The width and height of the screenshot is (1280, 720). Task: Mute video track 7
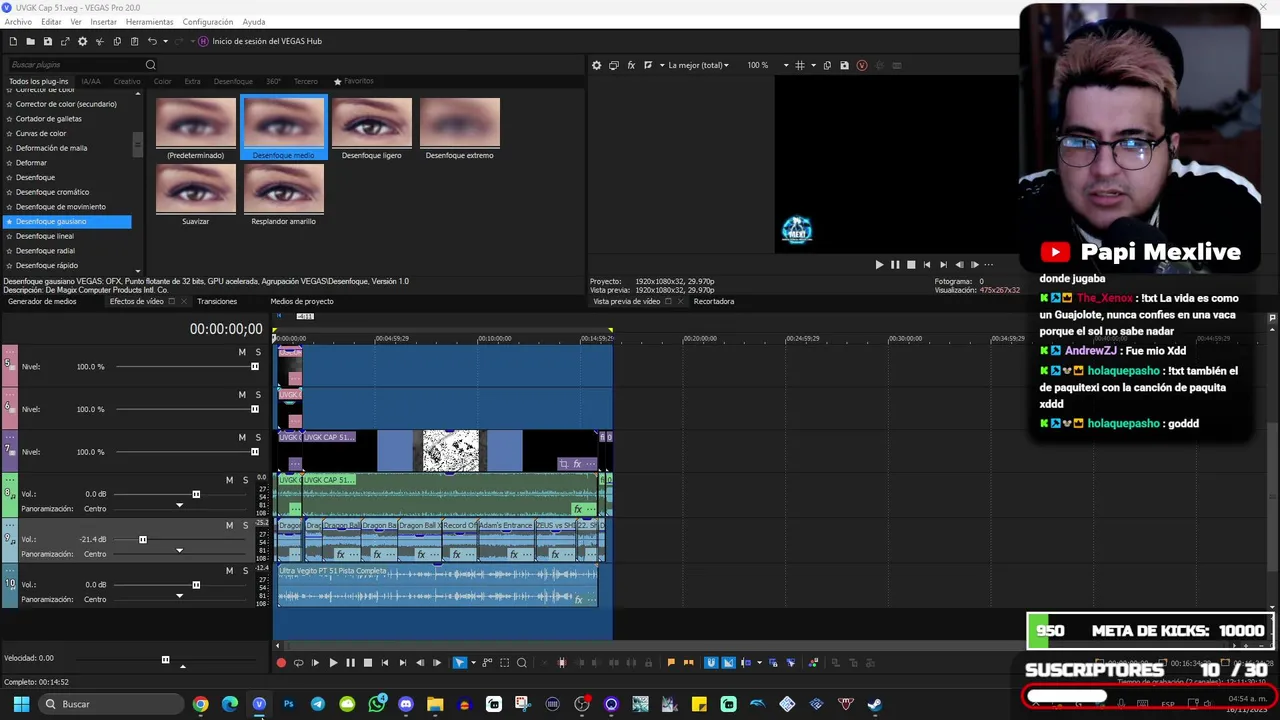coord(242,437)
